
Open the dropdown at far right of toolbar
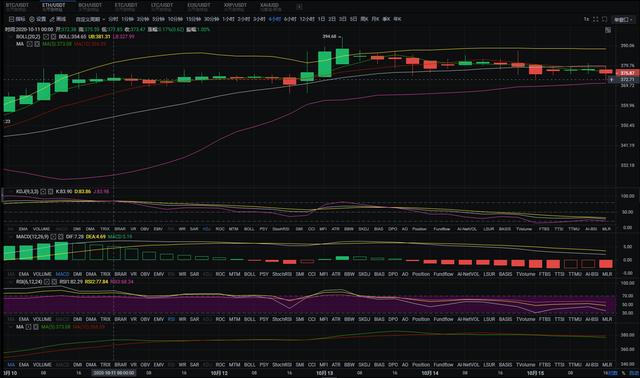(x=623, y=19)
